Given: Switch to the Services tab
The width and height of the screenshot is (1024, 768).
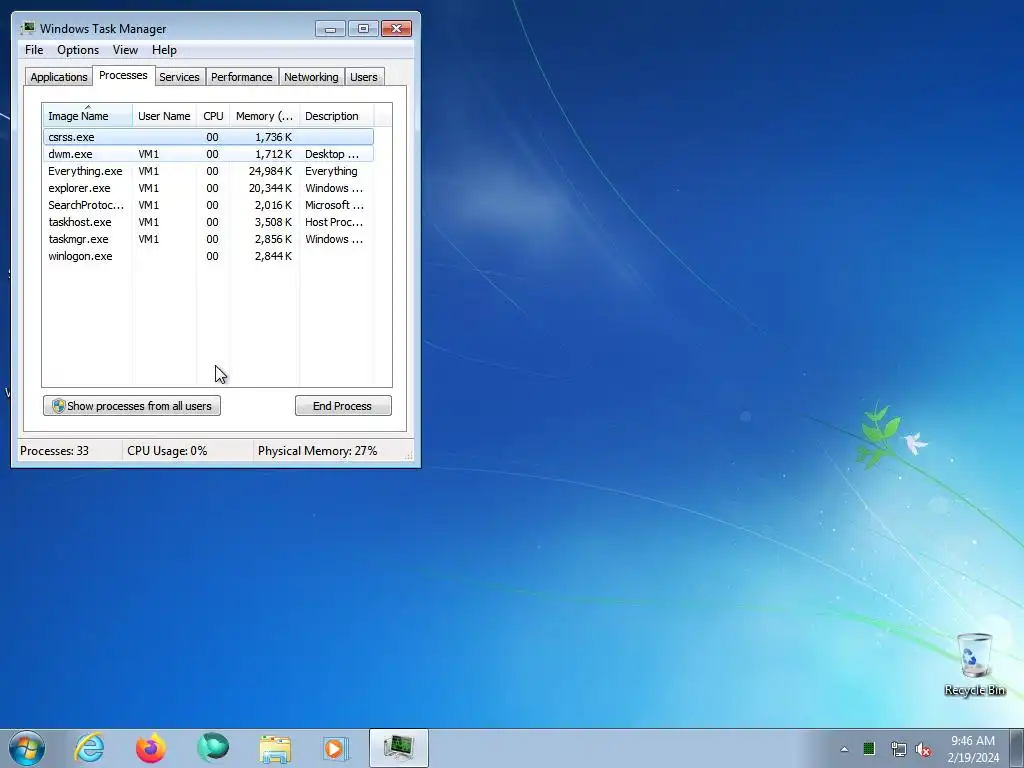Looking at the screenshot, I should (x=180, y=77).
